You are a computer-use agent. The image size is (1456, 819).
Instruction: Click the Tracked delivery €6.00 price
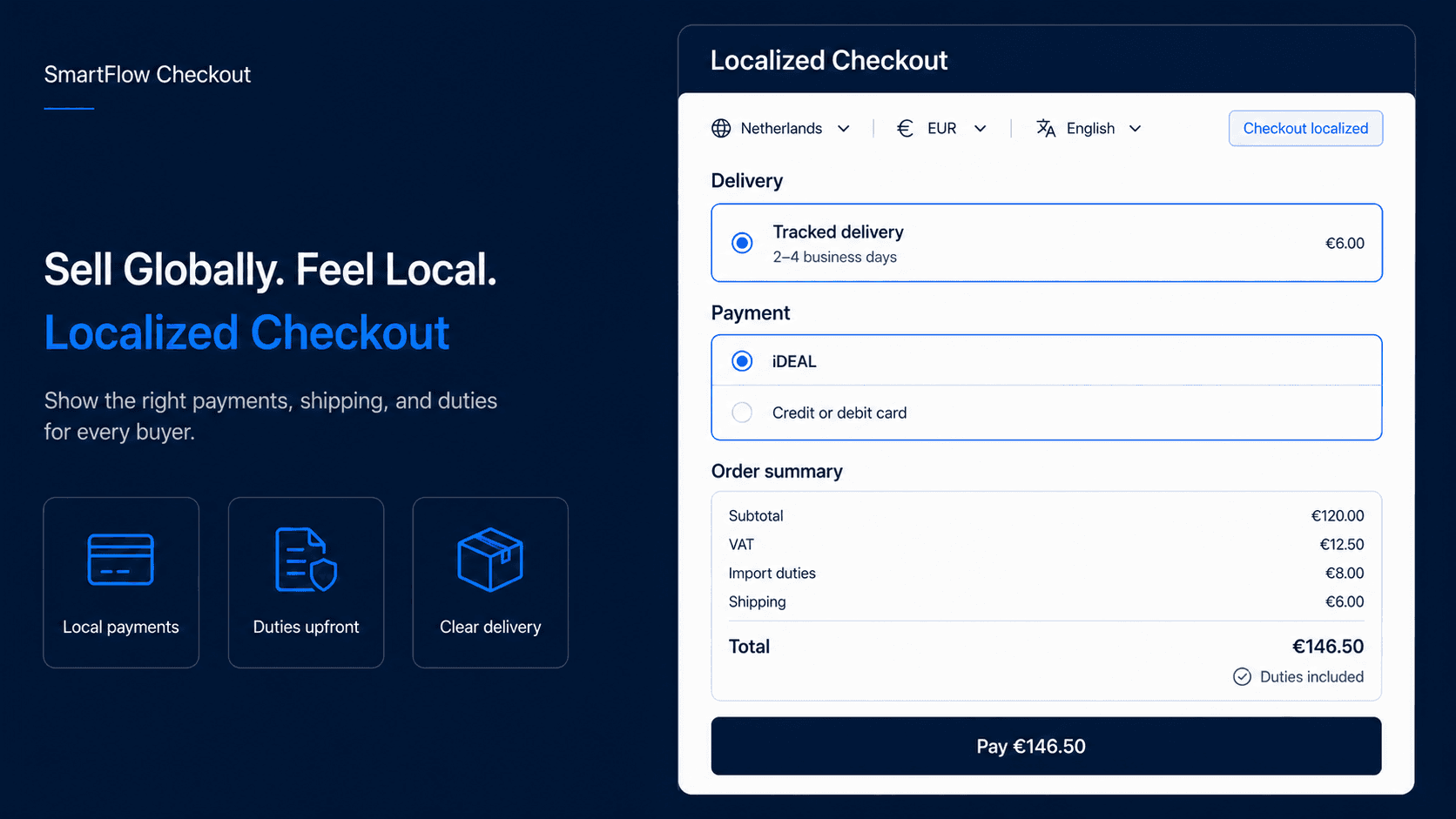coord(1345,244)
